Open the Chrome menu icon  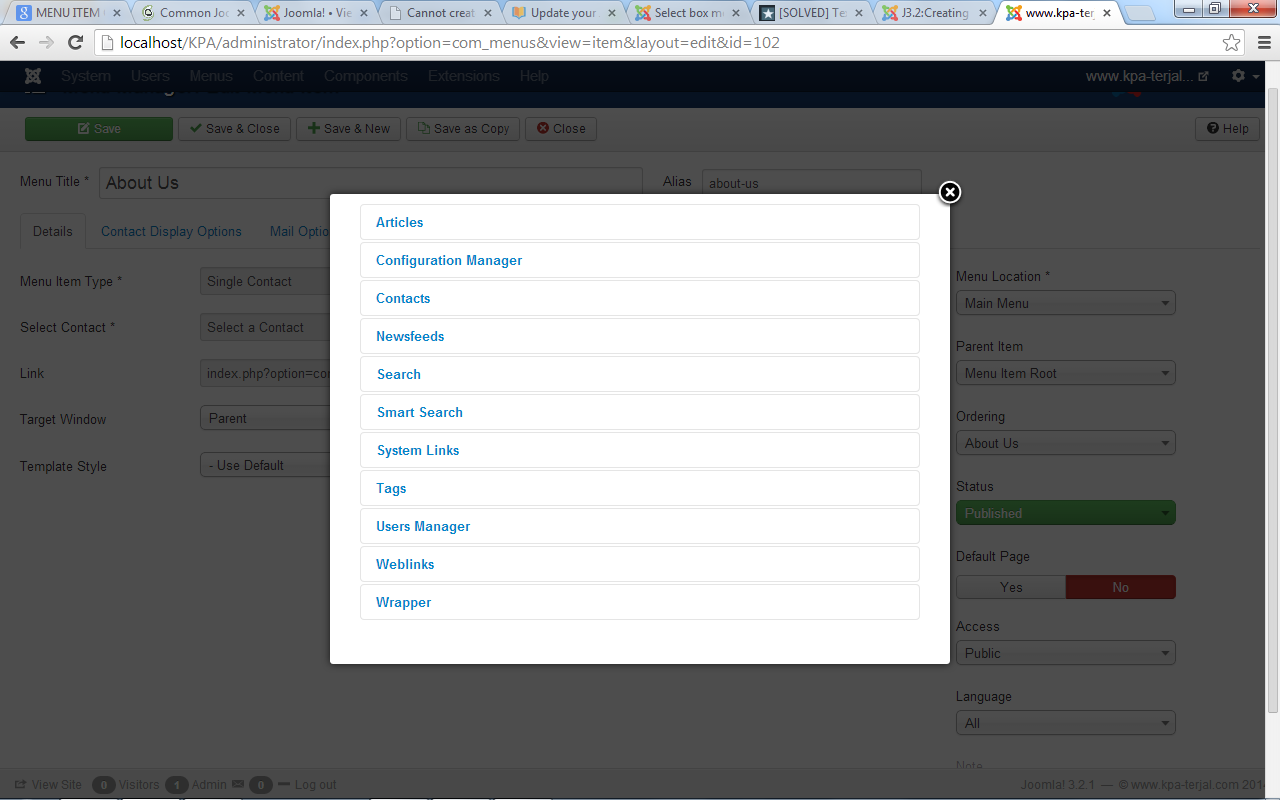tap(1262, 44)
